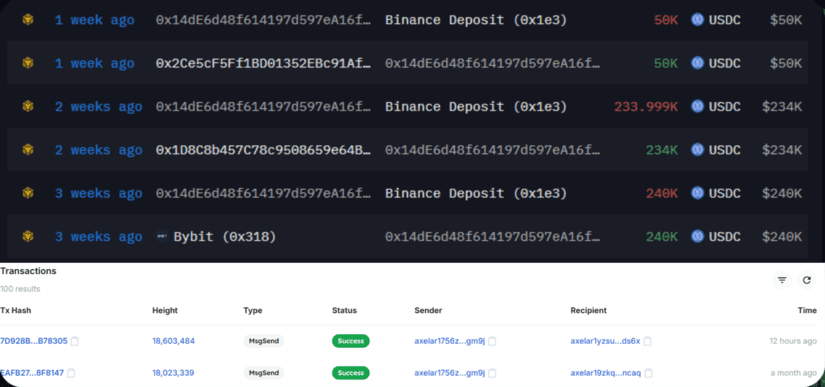Click the Time column header
825x387 pixels.
coord(807,311)
